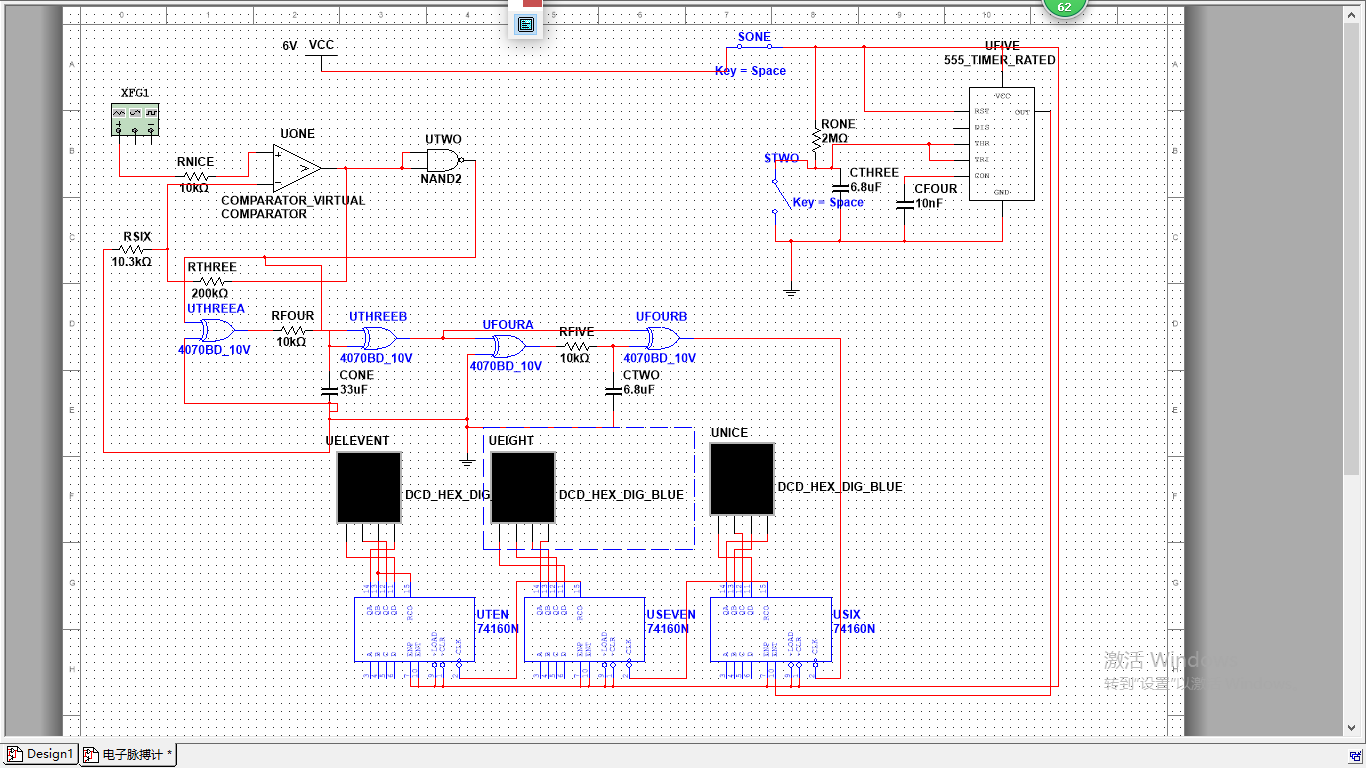Select the USIX 74160N counter
The image size is (1366, 768).
pyautogui.click(x=770, y=629)
